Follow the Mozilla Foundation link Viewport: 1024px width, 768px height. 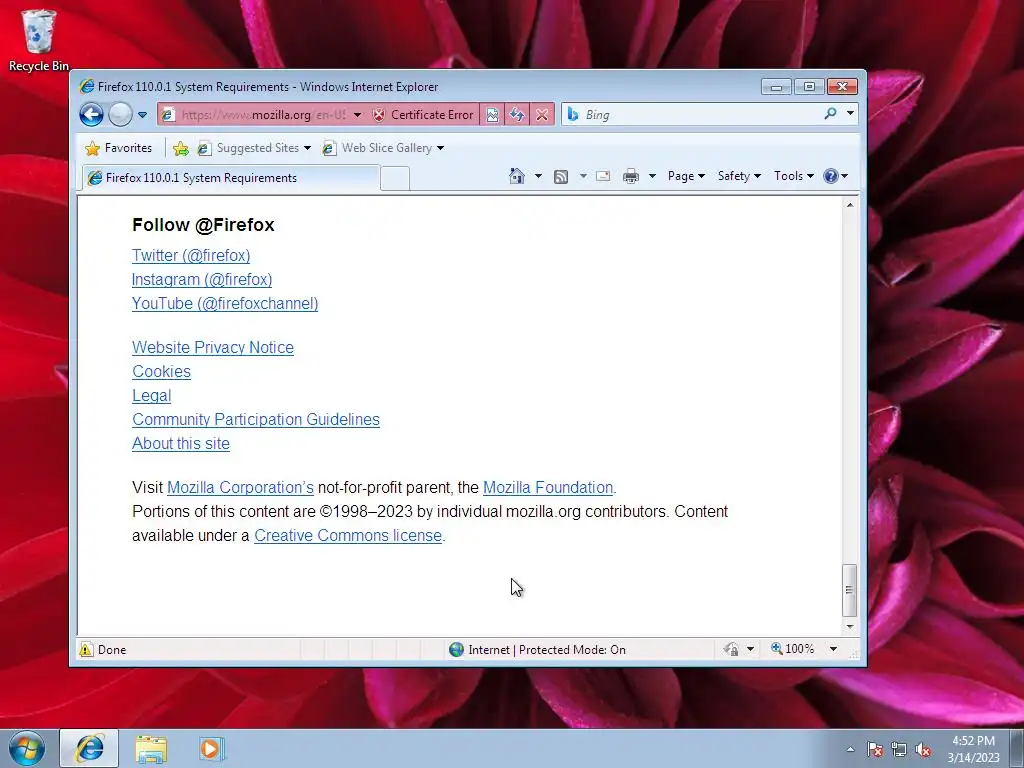click(x=548, y=488)
